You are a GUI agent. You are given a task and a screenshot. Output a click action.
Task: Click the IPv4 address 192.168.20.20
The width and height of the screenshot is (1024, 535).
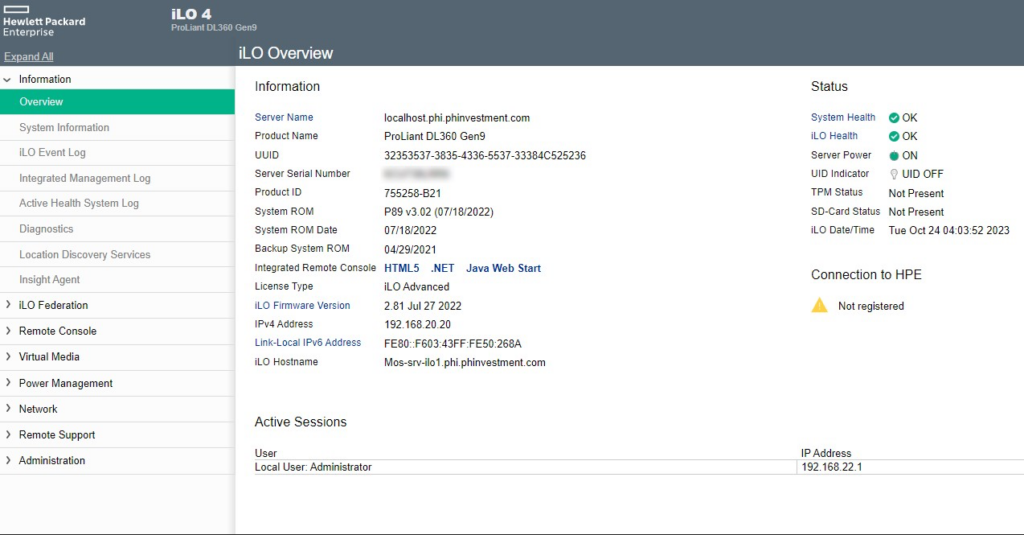417,324
